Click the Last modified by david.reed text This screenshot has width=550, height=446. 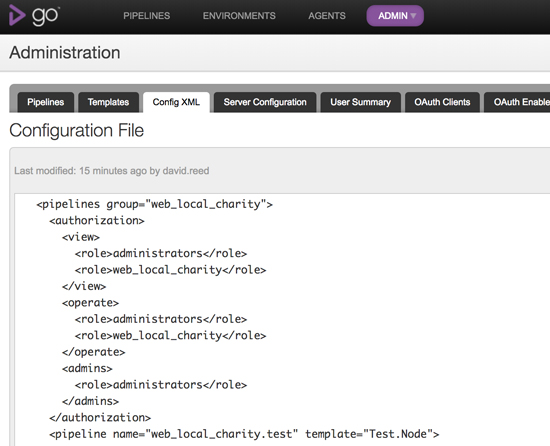112,171
